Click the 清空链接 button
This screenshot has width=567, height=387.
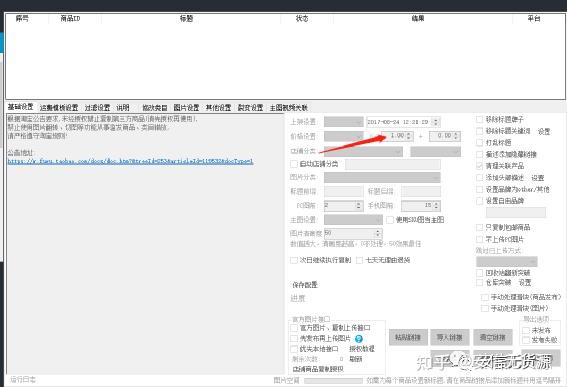tap(493, 337)
